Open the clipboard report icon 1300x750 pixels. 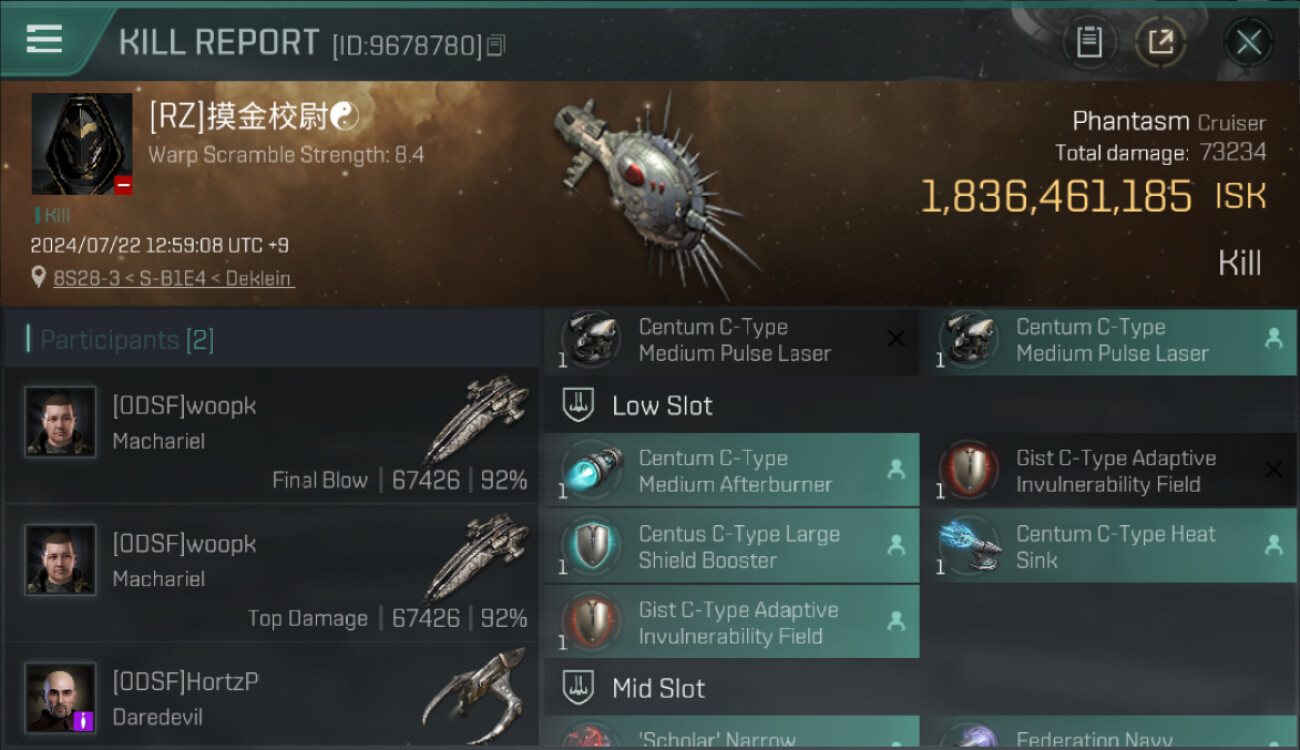[1089, 42]
